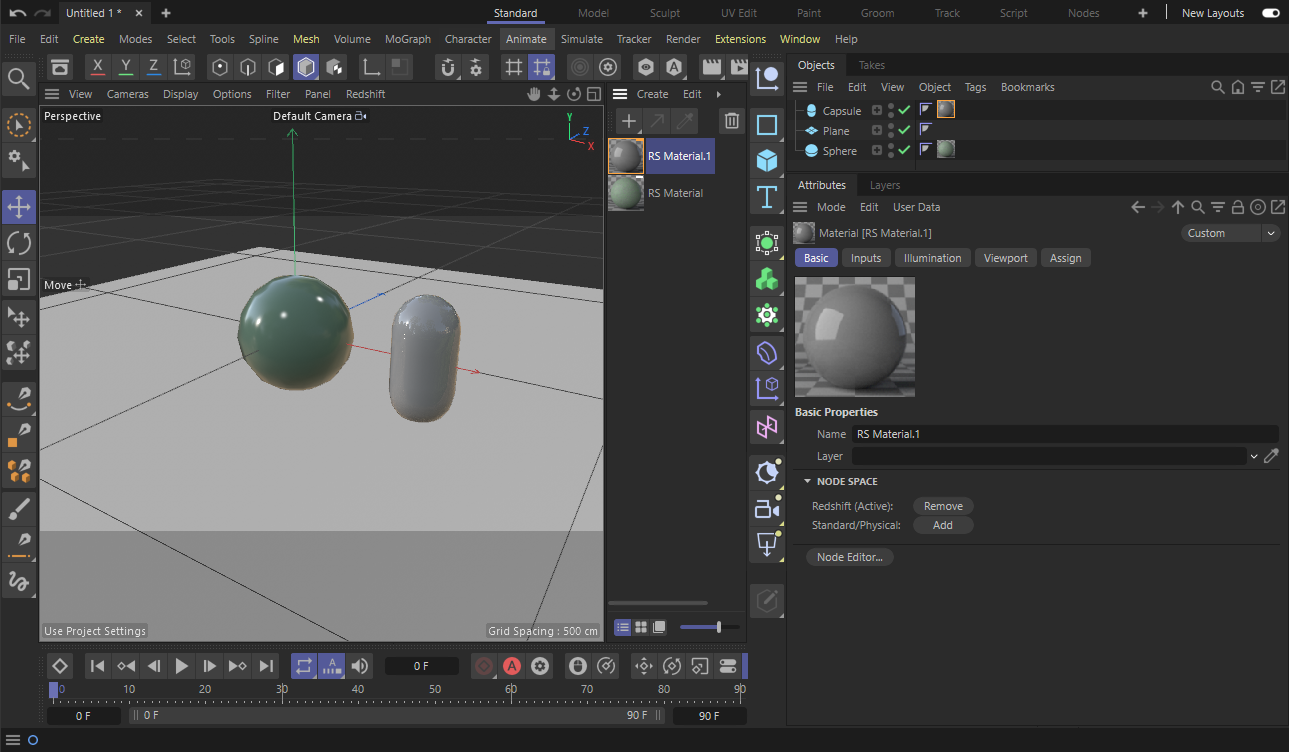Click the Node Editor button
Screen dimensions: 1289x752
pyautogui.click(x=849, y=557)
